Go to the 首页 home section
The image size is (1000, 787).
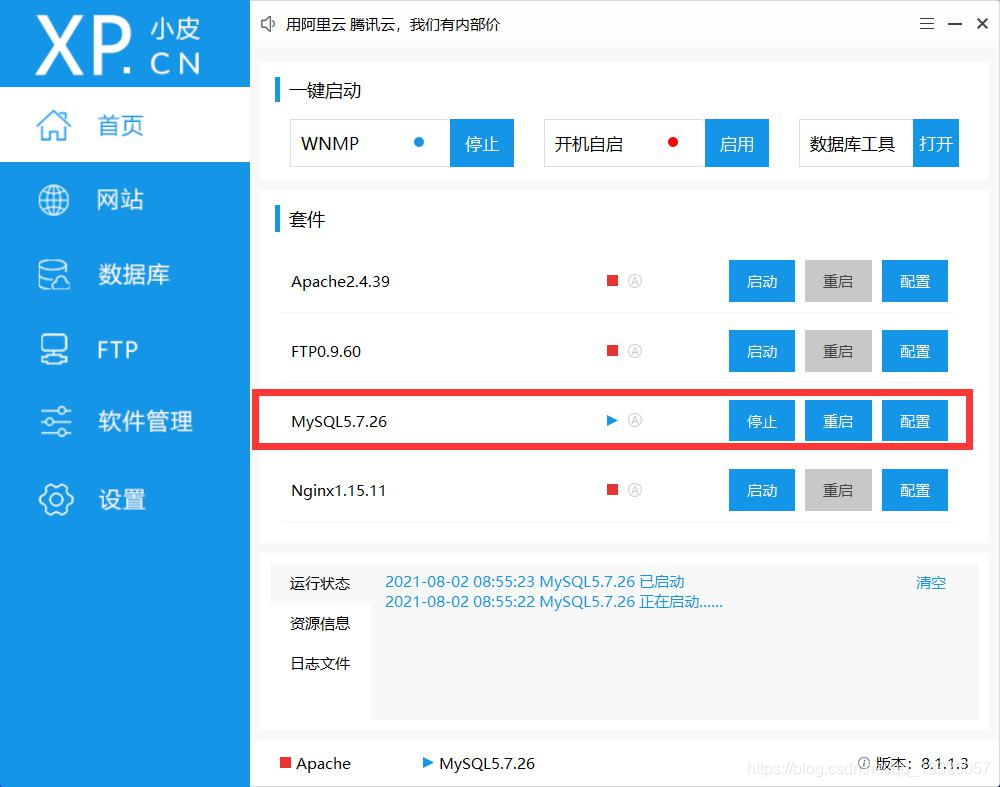[x=120, y=125]
